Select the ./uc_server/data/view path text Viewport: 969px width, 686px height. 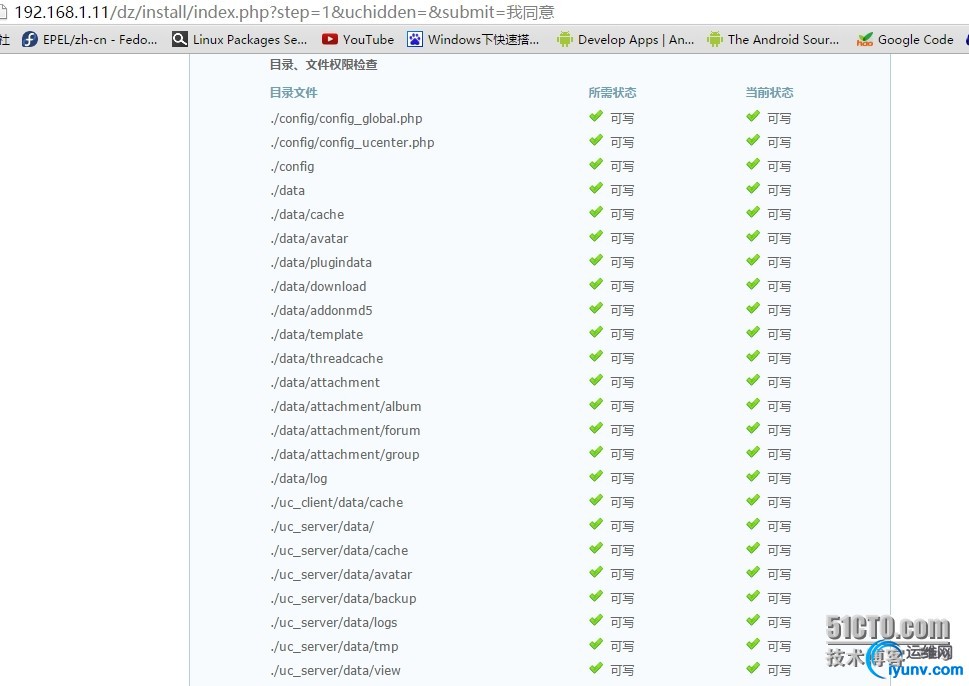pos(335,671)
